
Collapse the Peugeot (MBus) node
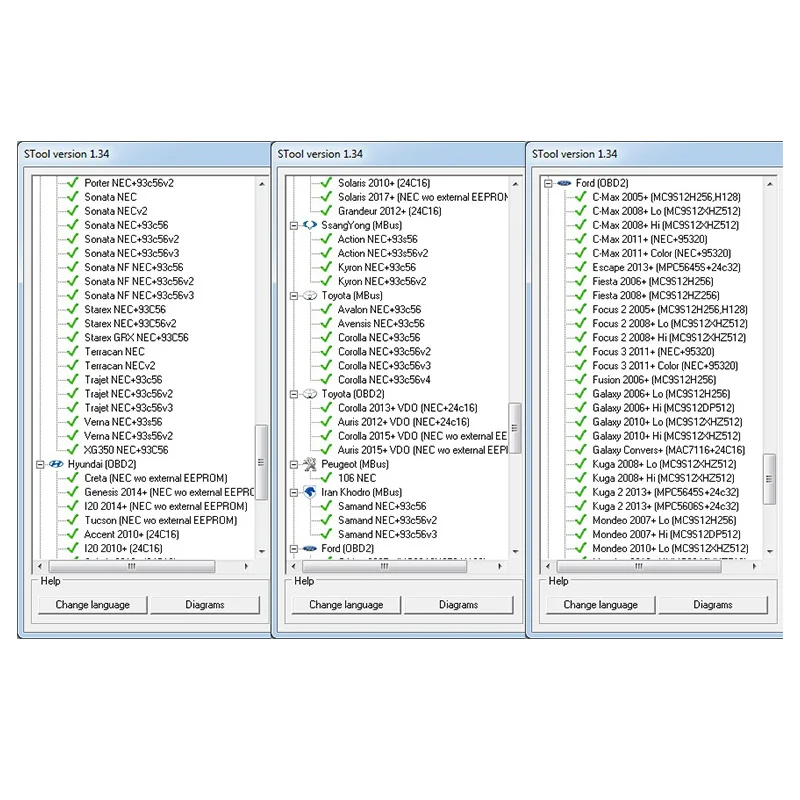click(294, 464)
